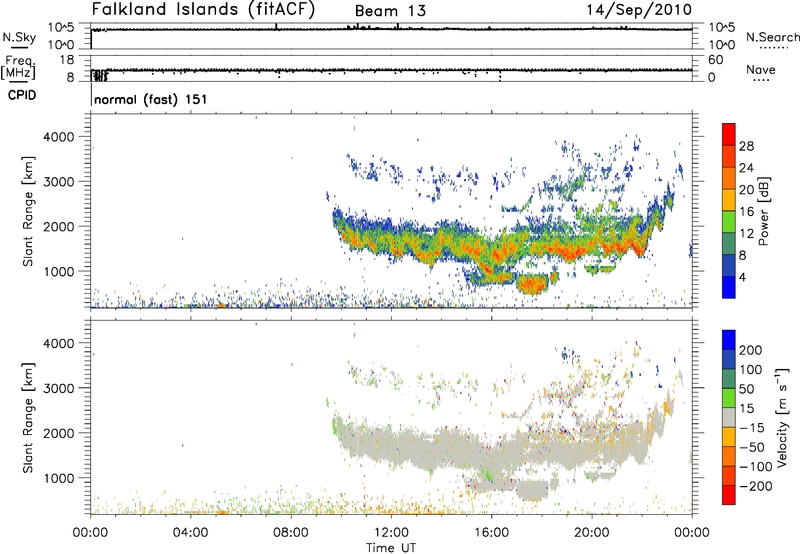This screenshot has width=800, height=554.
Task: Click the grey segment of Velocity colorbar
Action: pos(729,418)
